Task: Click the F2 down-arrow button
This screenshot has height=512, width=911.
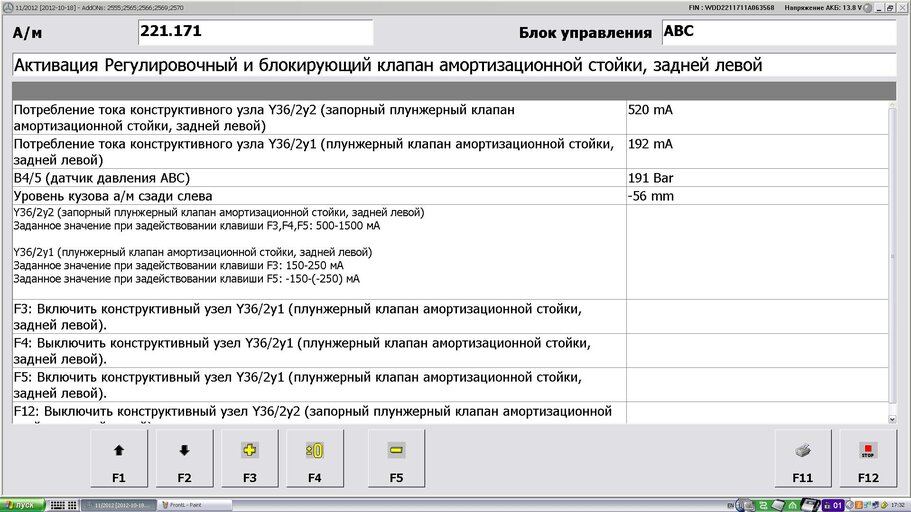Action: tap(184, 459)
